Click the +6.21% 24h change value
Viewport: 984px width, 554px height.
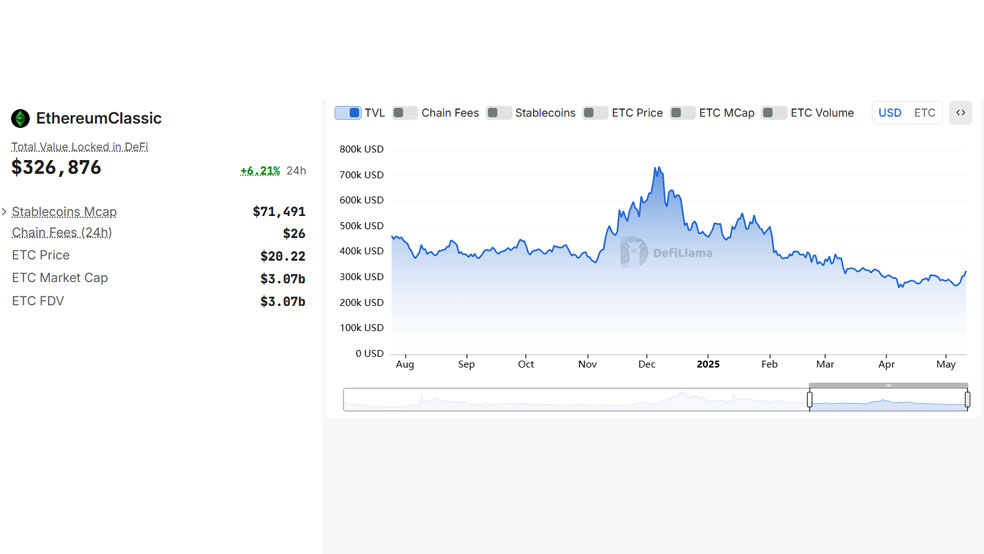point(260,171)
